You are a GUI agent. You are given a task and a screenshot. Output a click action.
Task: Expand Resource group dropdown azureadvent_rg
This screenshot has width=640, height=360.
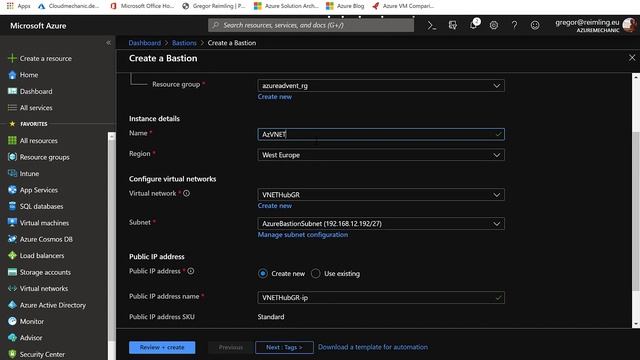click(x=381, y=86)
